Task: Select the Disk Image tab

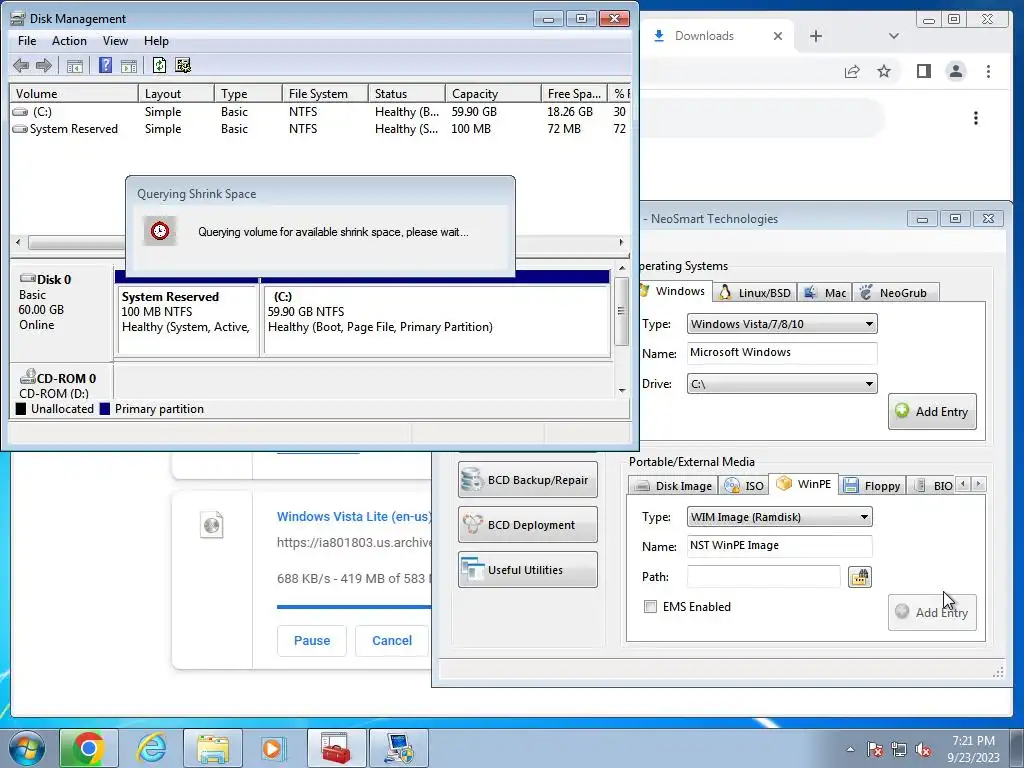Action: click(673, 486)
